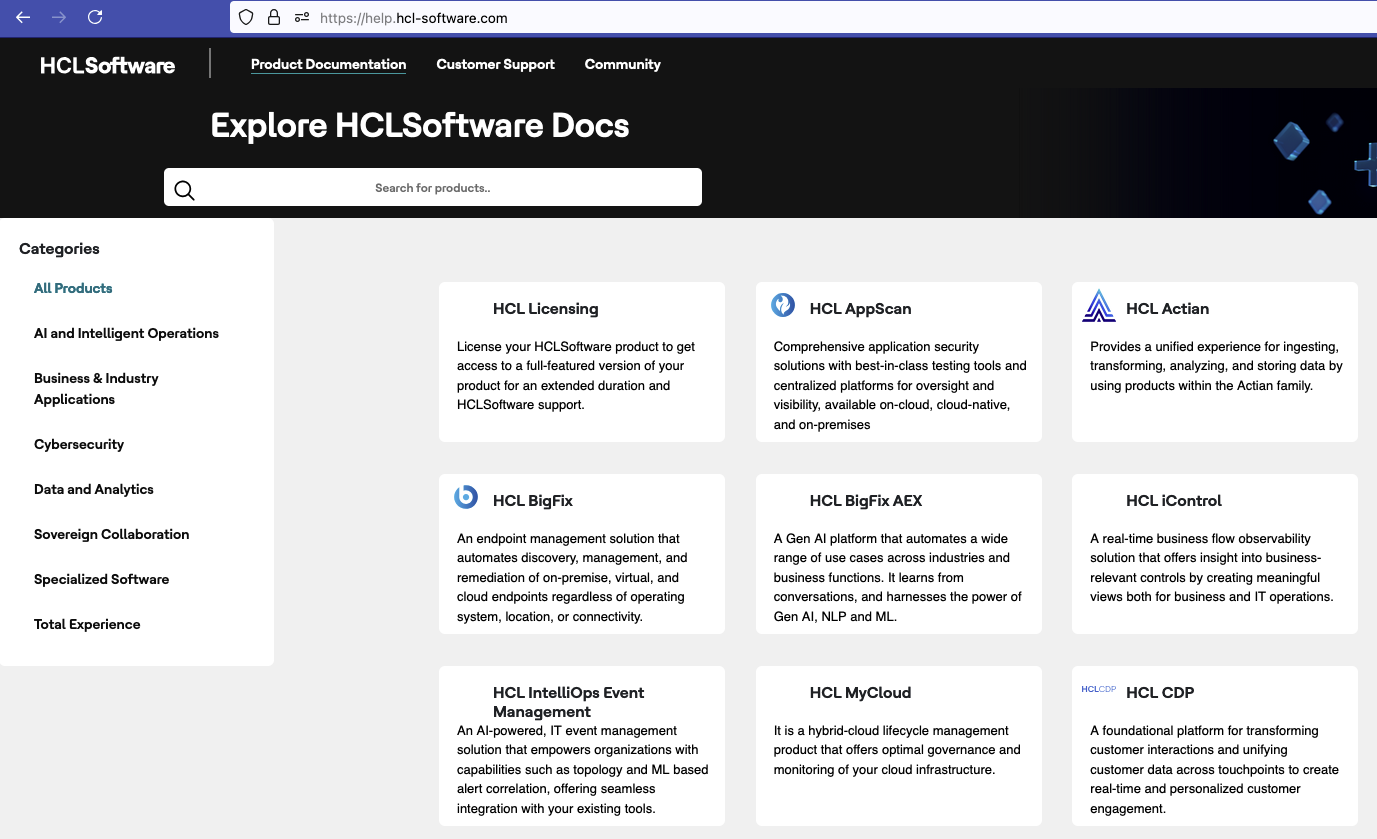Click the browser back arrow
The width and height of the screenshot is (1377, 839).
click(23, 17)
